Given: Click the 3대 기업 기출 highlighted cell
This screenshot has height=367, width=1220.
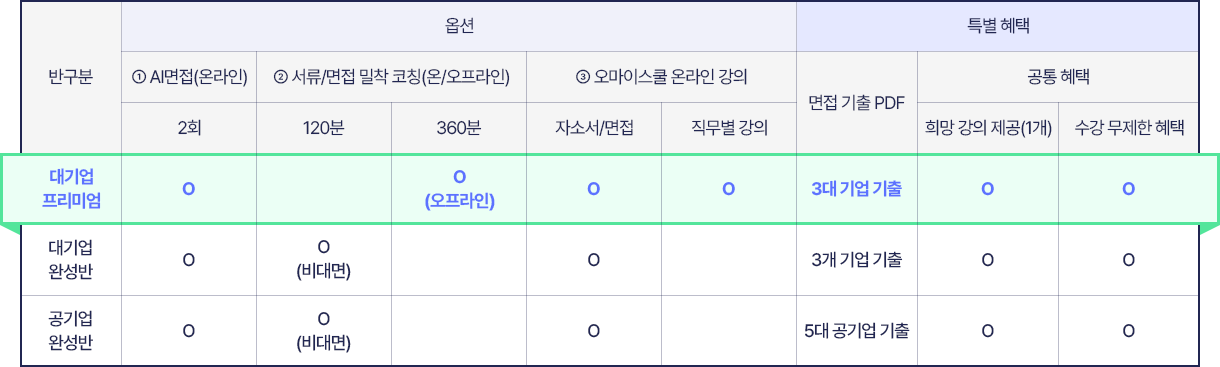Looking at the screenshot, I should pos(856,188).
